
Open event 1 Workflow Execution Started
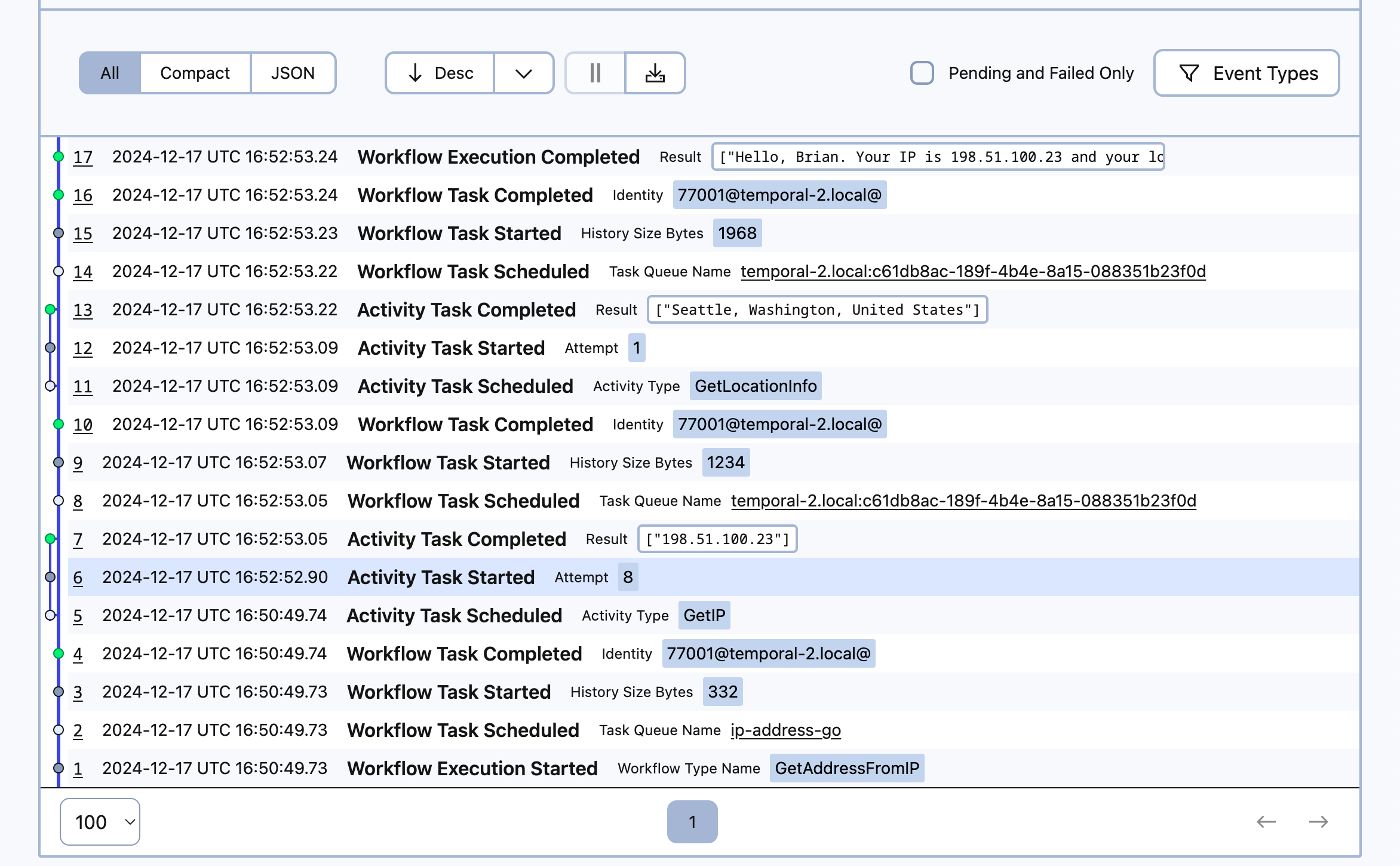[472, 768]
